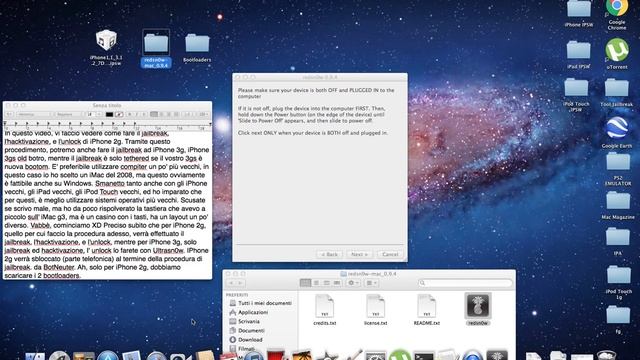
Task: Select the iPhone1,1_3.1.2 ipsw desktop file
Action: pyautogui.click(x=106, y=47)
